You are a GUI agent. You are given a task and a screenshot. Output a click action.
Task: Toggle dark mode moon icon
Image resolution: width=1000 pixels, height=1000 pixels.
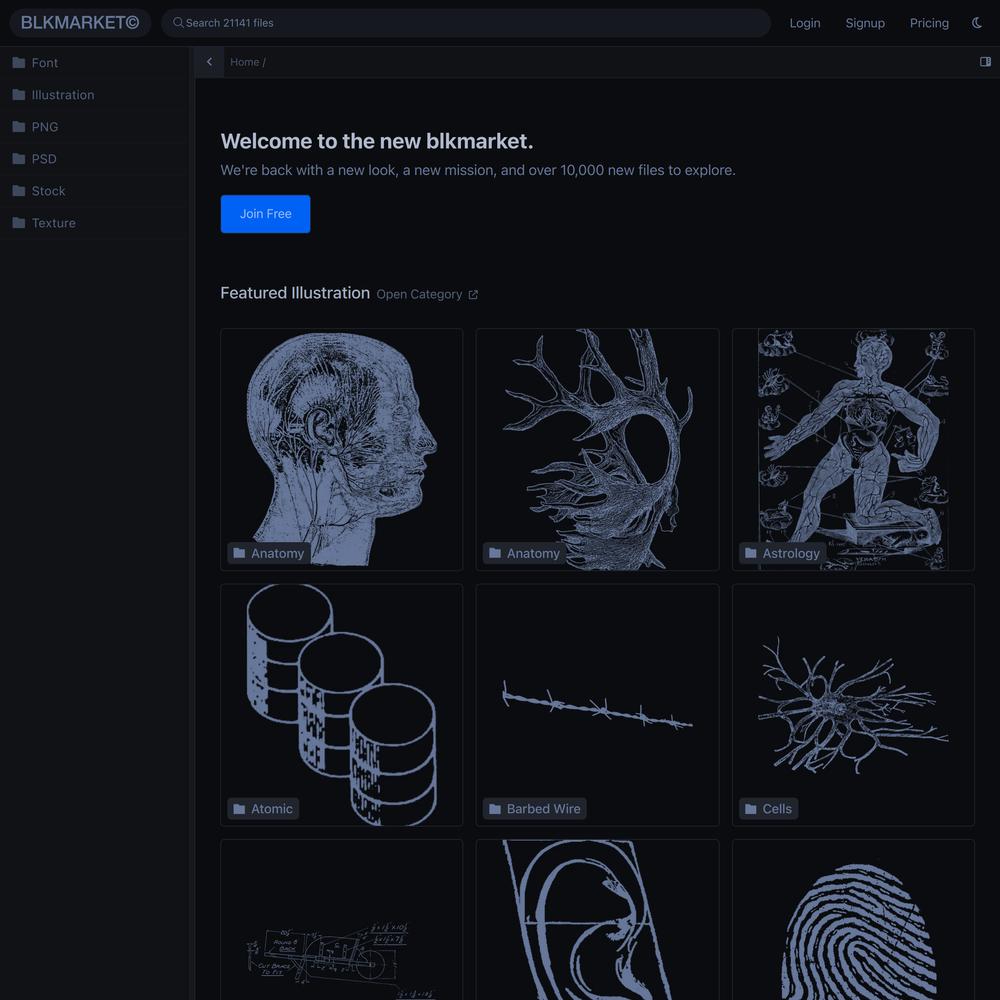(976, 23)
